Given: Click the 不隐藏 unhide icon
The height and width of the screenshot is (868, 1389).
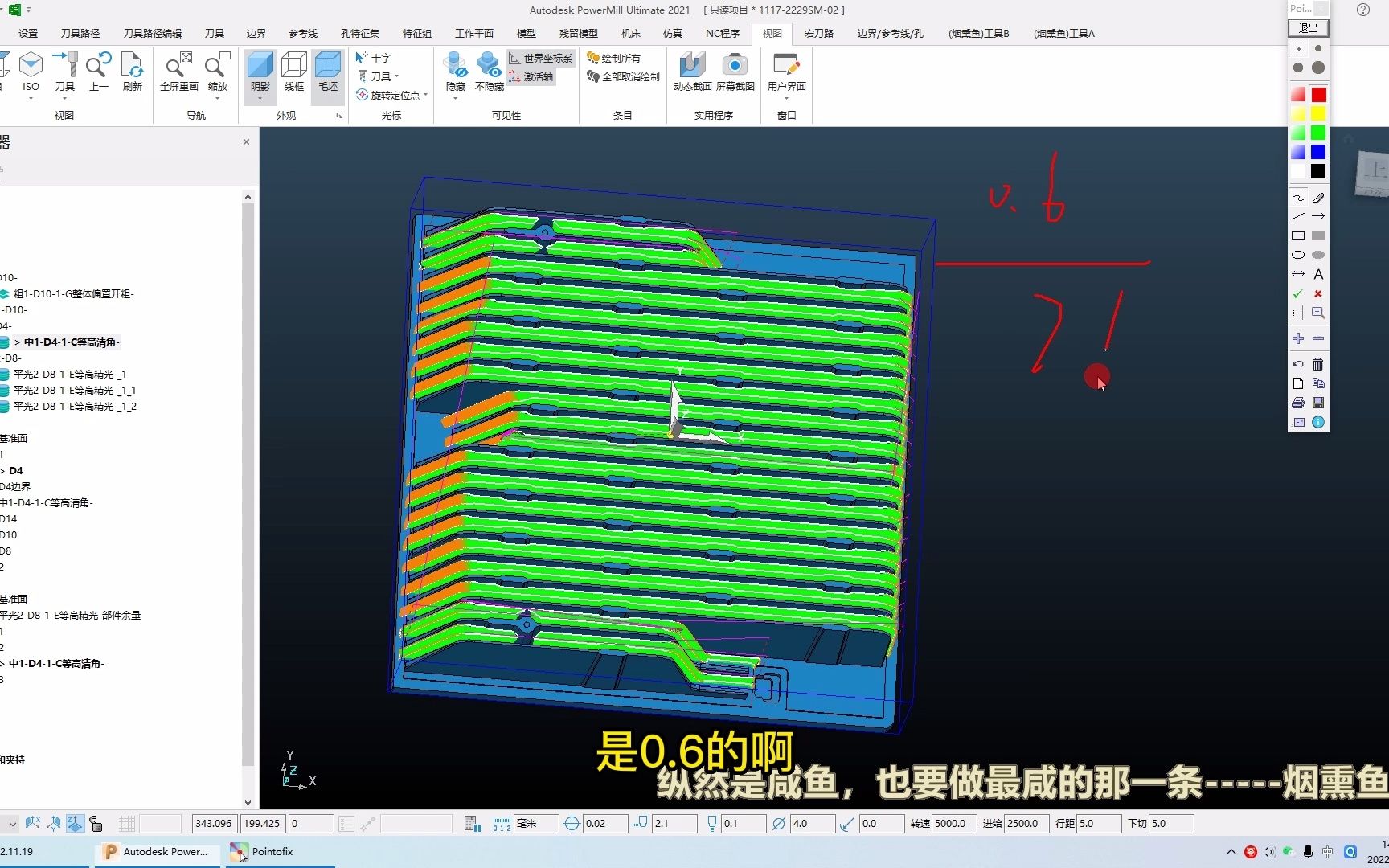Looking at the screenshot, I should (489, 65).
